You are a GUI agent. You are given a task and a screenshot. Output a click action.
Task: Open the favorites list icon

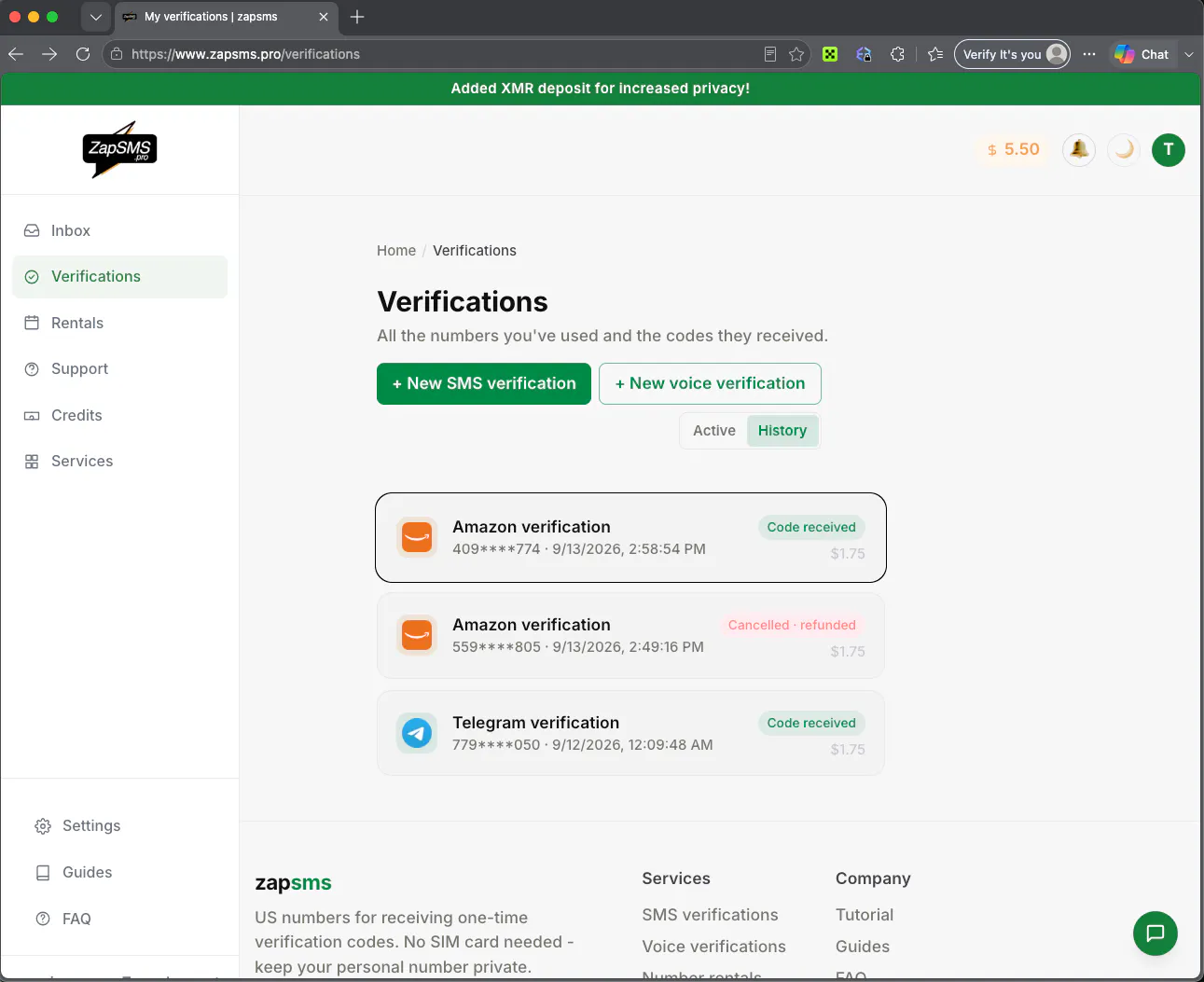935,54
